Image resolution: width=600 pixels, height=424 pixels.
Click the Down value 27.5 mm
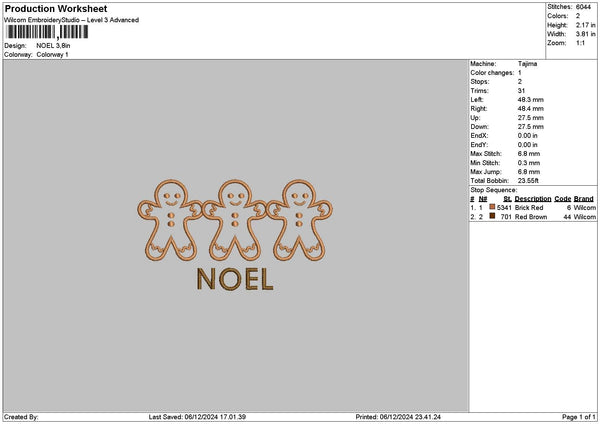pyautogui.click(x=530, y=127)
